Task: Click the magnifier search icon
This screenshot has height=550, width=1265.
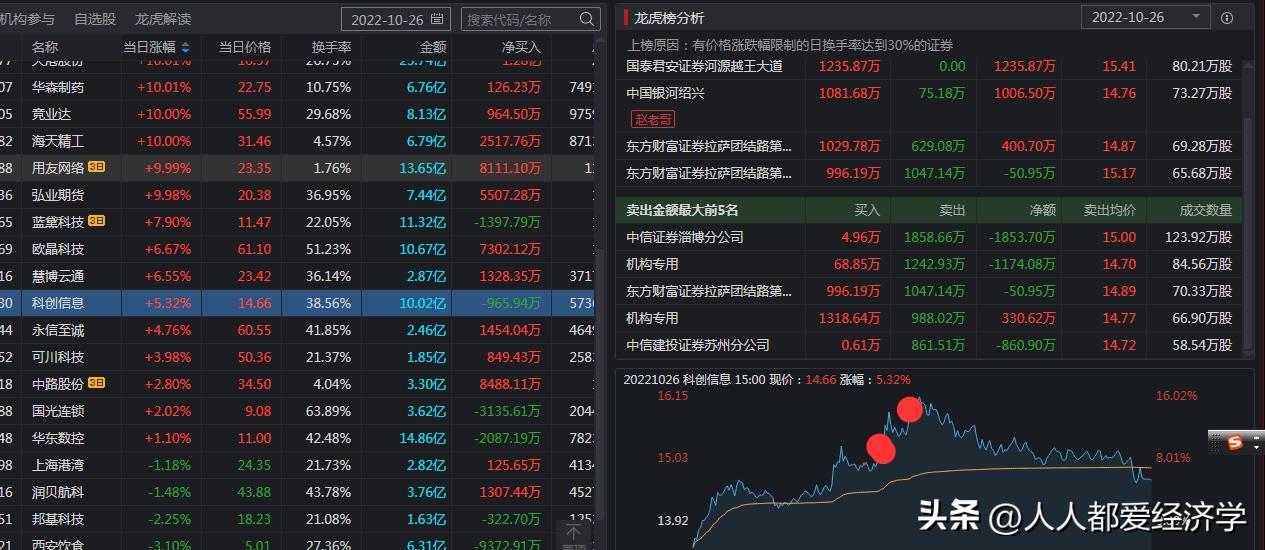Action: pyautogui.click(x=588, y=19)
